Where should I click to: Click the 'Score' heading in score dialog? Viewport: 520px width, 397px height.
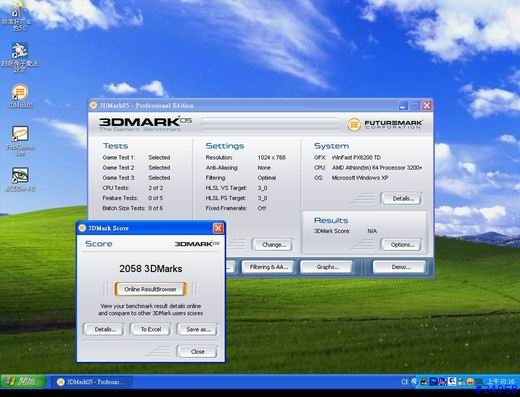pos(99,244)
